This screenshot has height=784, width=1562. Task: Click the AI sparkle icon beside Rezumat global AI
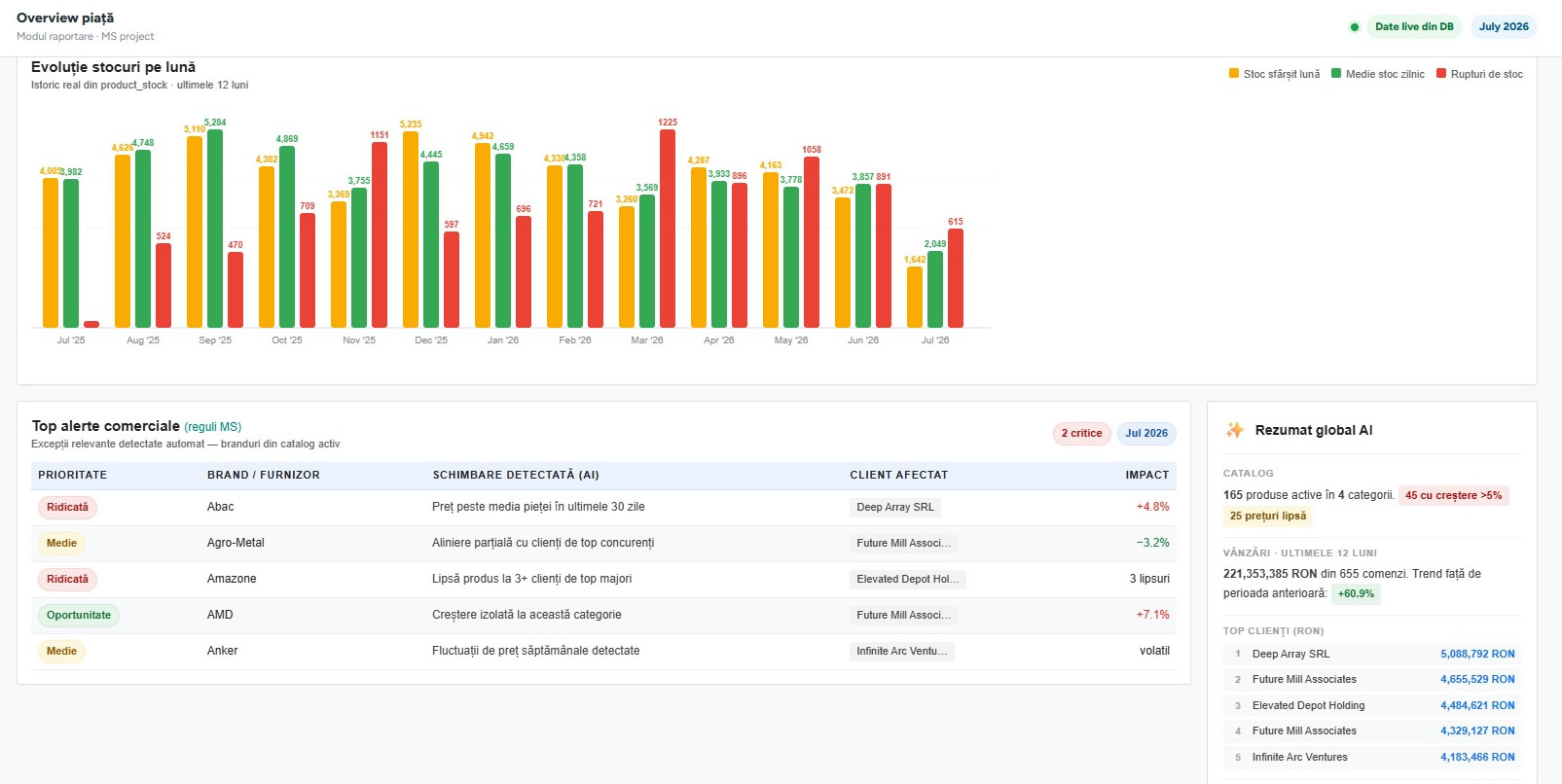(x=1235, y=430)
